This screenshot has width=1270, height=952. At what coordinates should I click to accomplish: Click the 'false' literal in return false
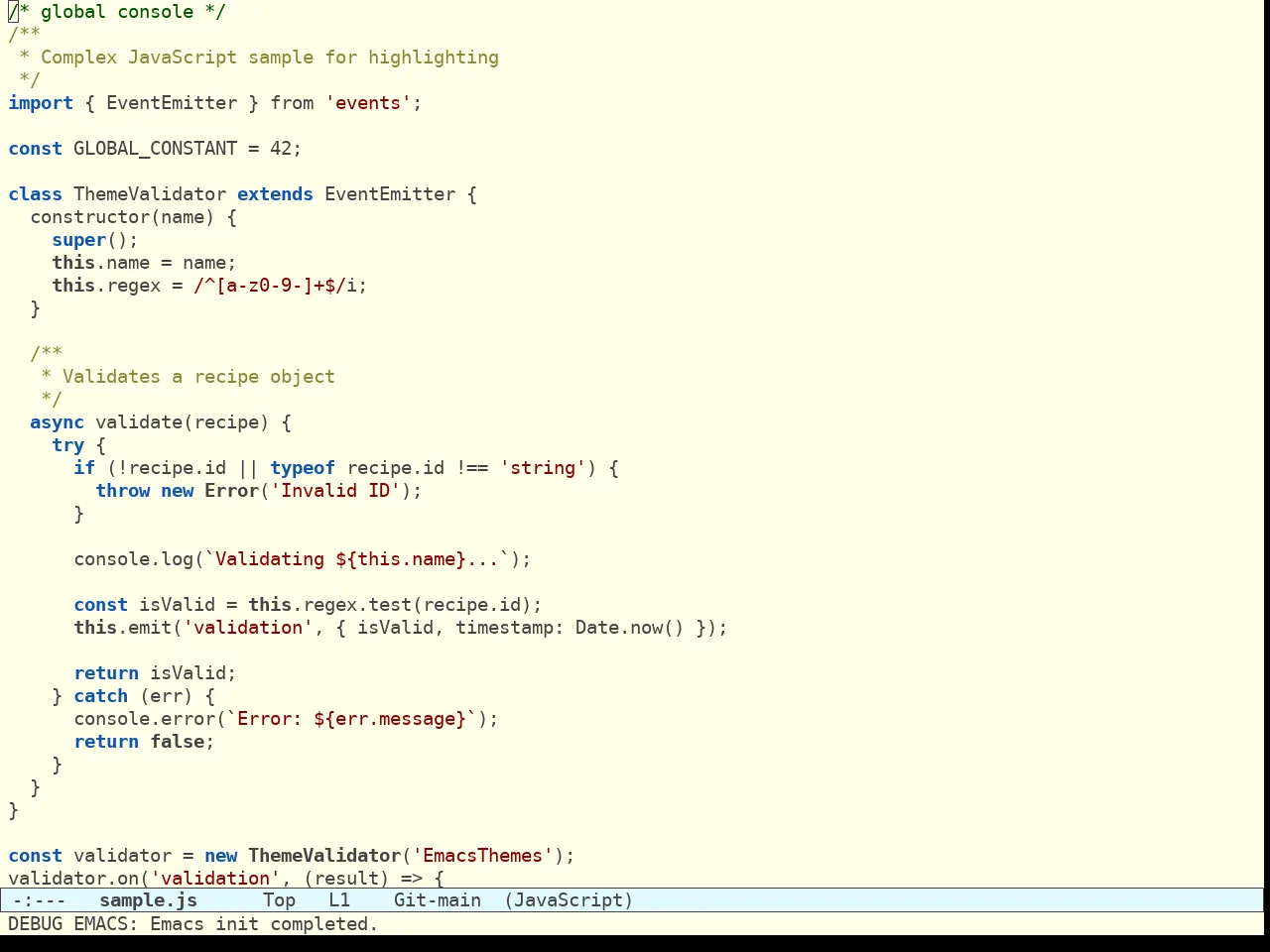coord(178,742)
